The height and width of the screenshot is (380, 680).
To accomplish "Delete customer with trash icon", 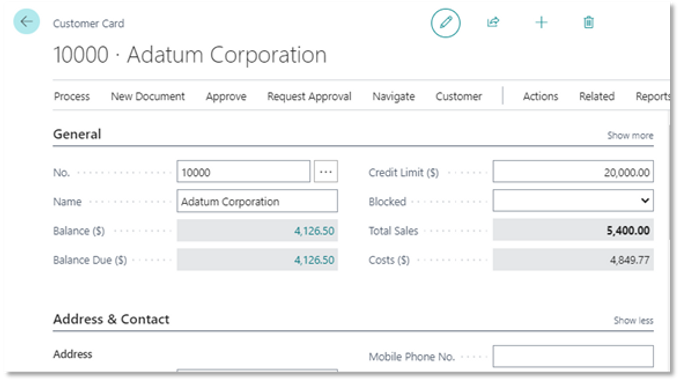I will click(588, 22).
